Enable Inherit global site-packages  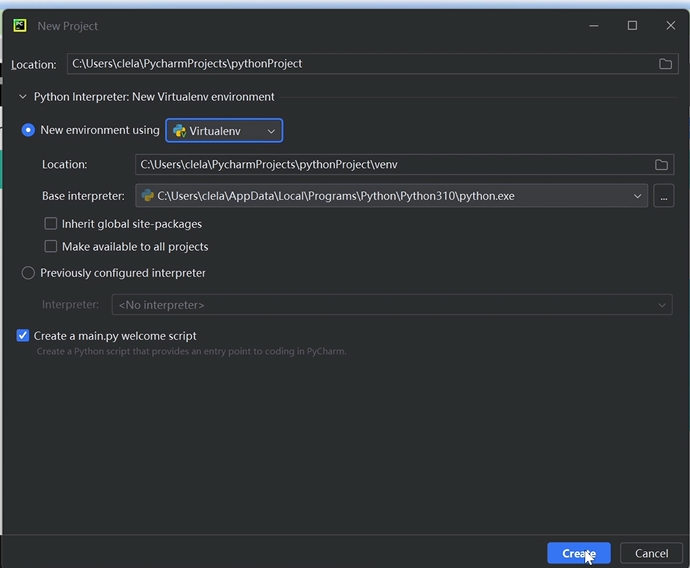[51, 224]
